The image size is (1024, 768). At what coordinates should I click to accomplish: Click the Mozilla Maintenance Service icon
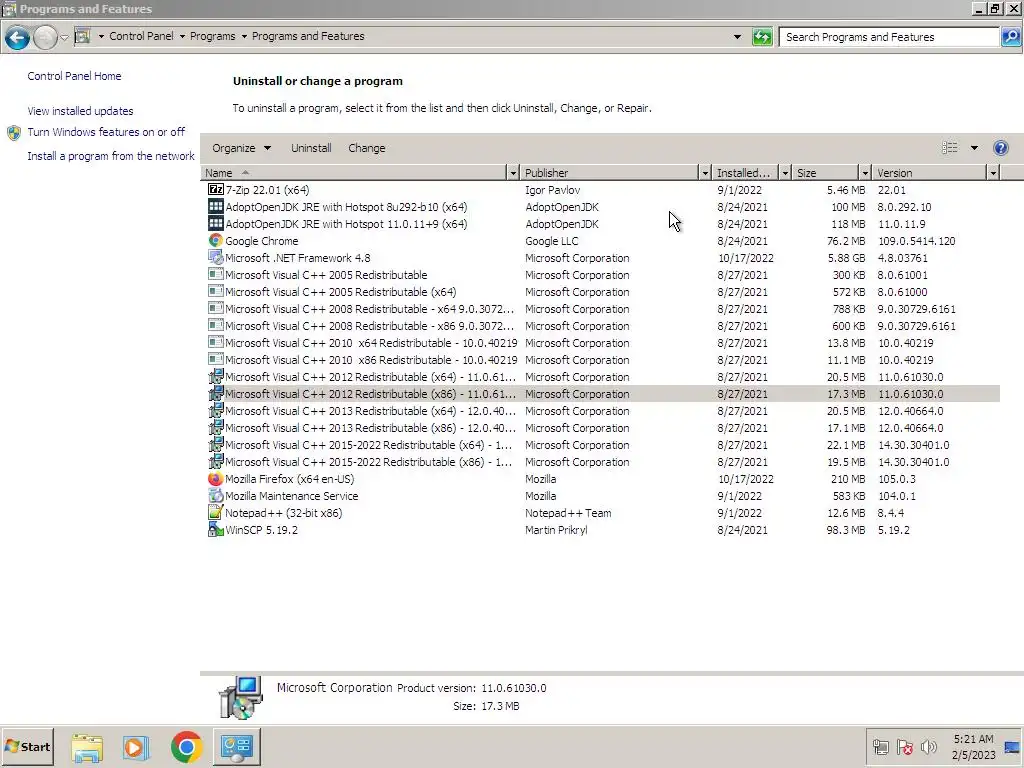click(216, 495)
